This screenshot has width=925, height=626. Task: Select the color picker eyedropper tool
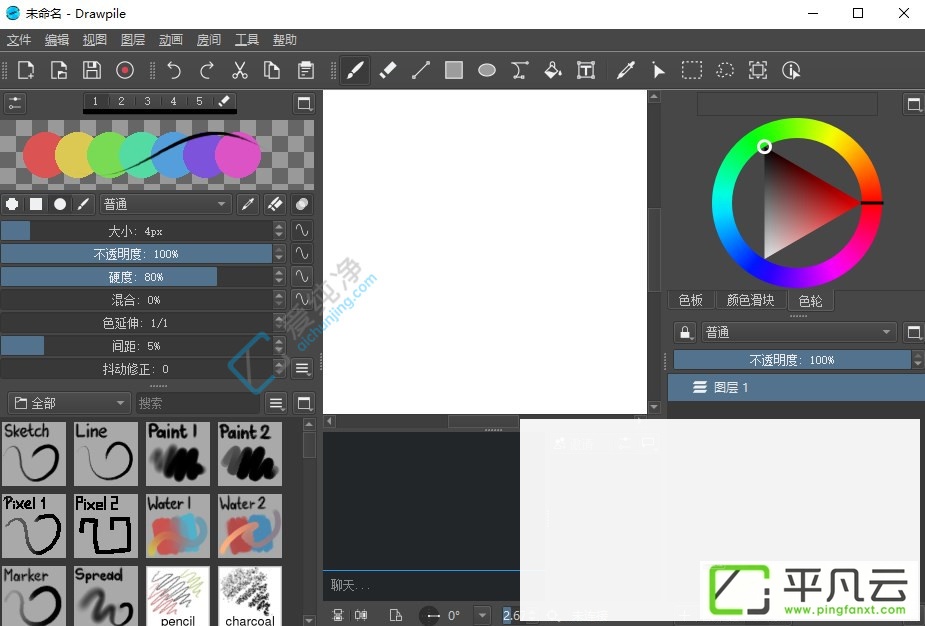pos(626,70)
